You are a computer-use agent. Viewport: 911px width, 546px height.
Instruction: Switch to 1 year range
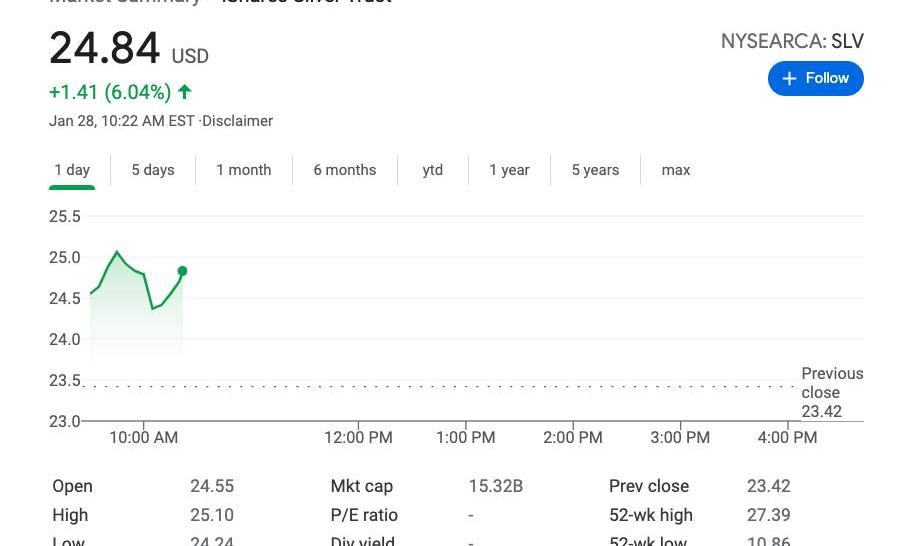[509, 170]
